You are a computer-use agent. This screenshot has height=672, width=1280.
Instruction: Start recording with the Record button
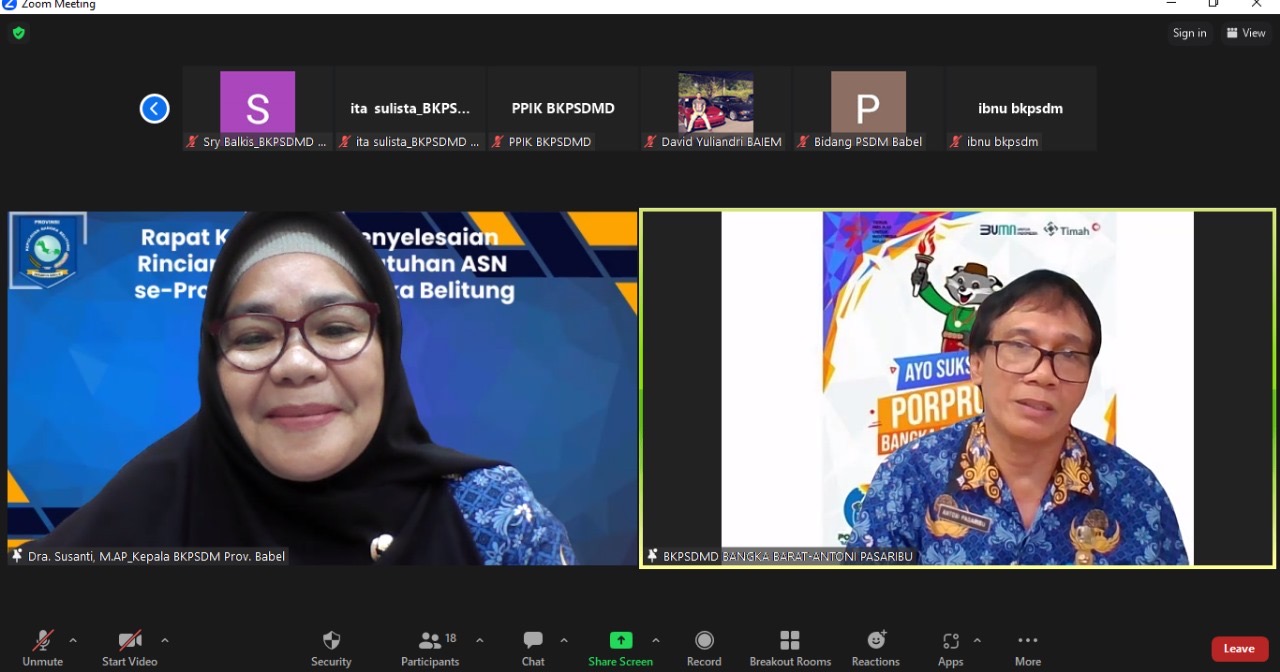(704, 648)
